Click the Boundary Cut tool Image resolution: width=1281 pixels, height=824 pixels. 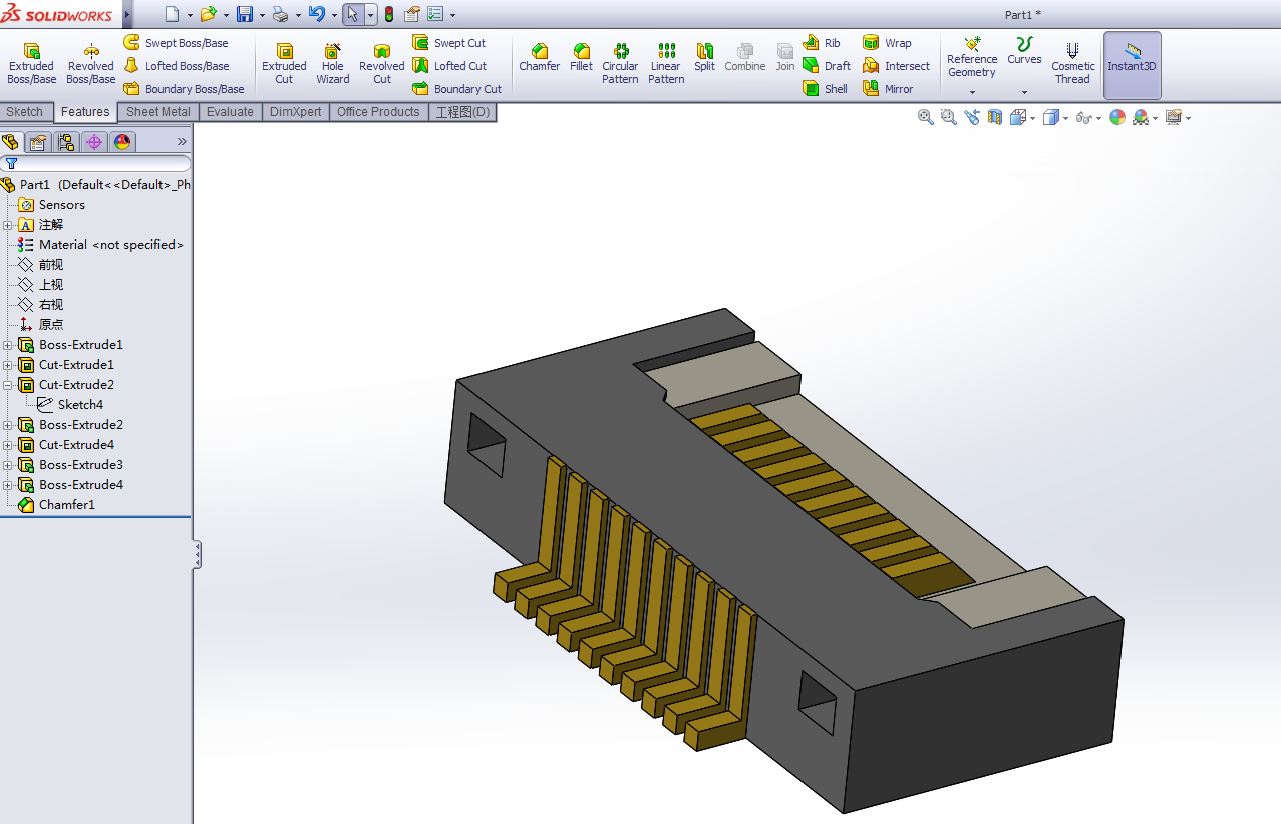(x=457, y=89)
